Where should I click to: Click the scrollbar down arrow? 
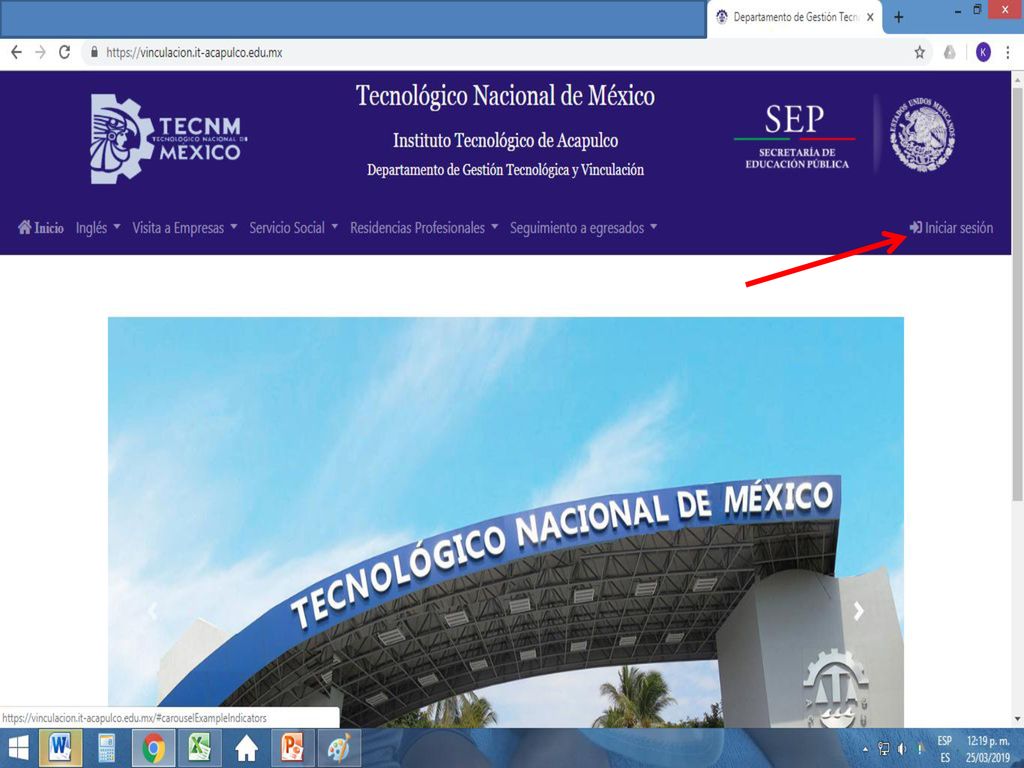point(1017,720)
